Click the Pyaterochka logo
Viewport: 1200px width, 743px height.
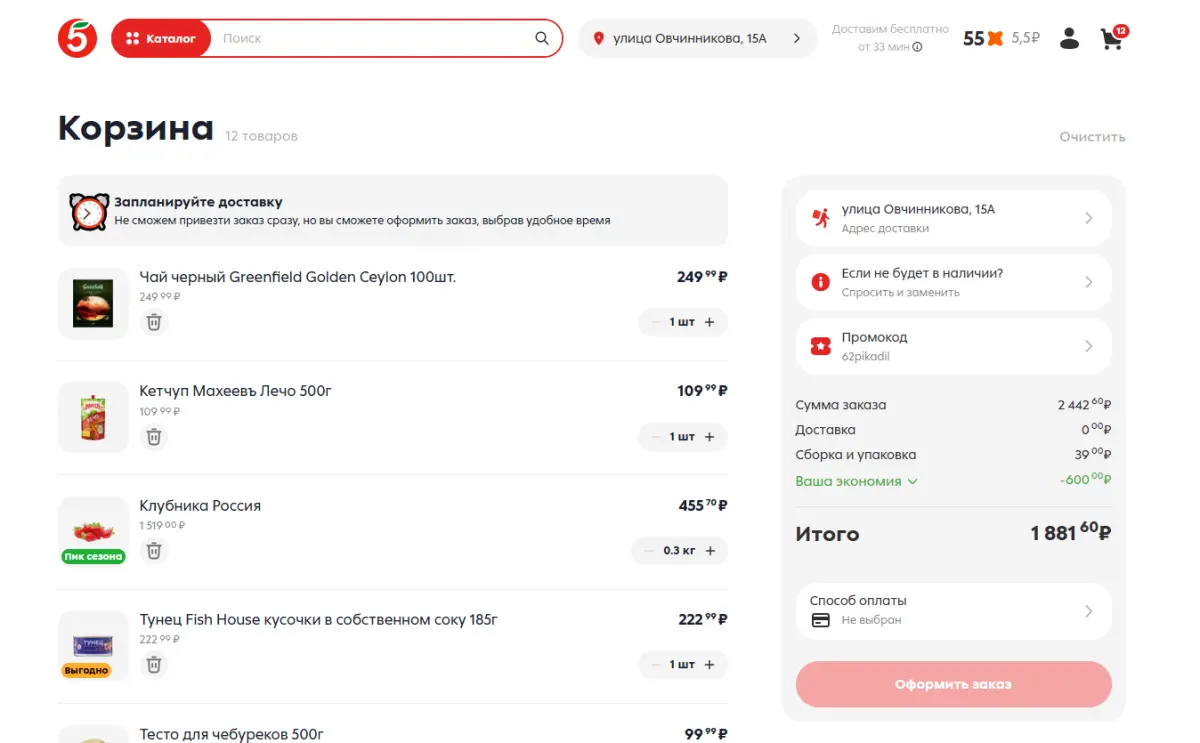77,38
